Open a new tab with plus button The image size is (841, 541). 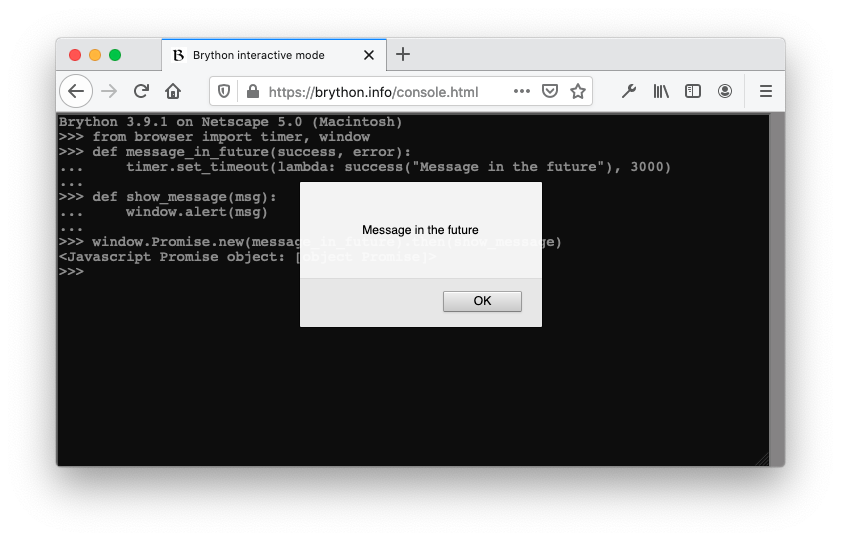tap(403, 54)
